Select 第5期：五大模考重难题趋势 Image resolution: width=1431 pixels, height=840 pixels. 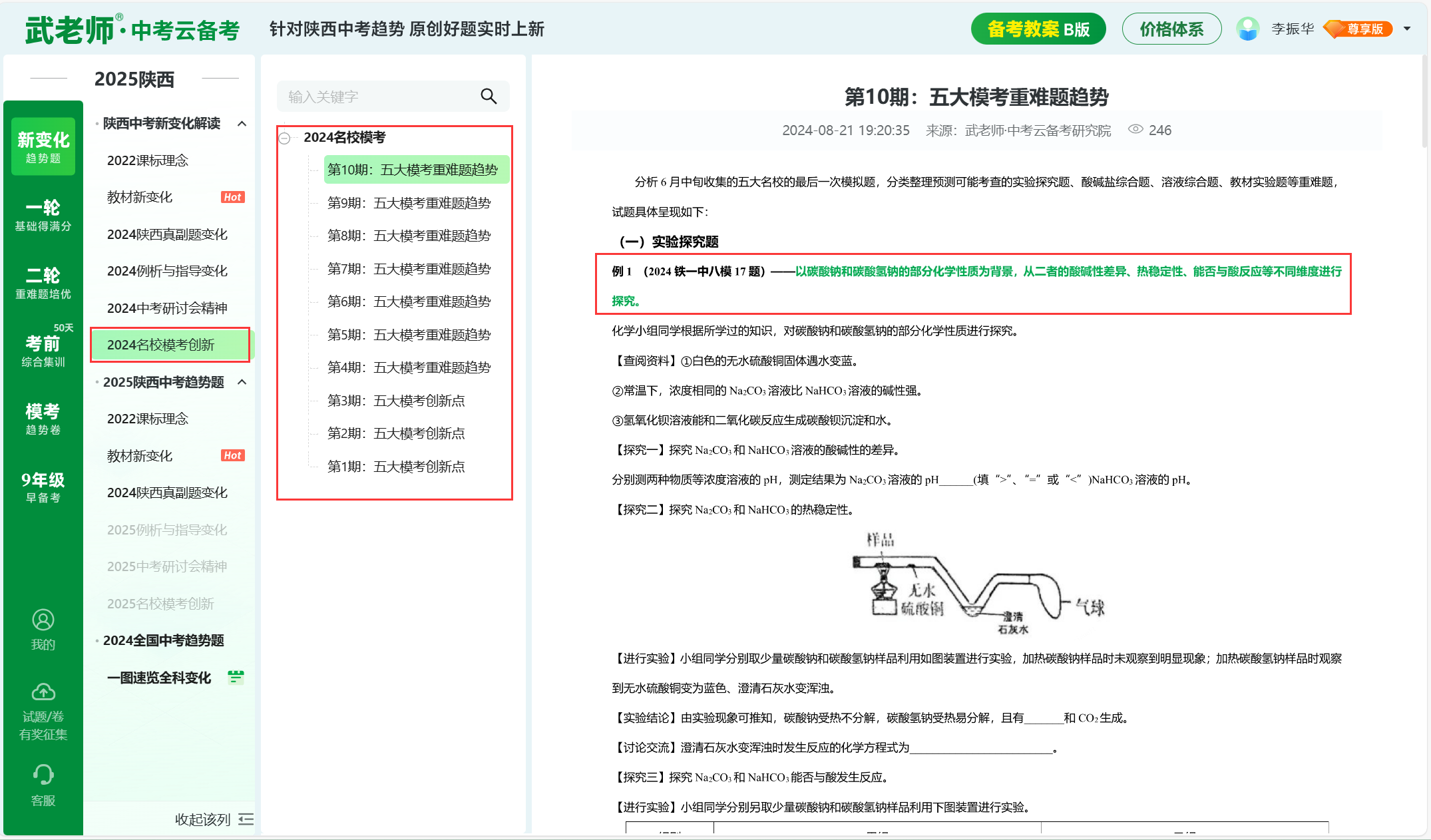tap(409, 335)
